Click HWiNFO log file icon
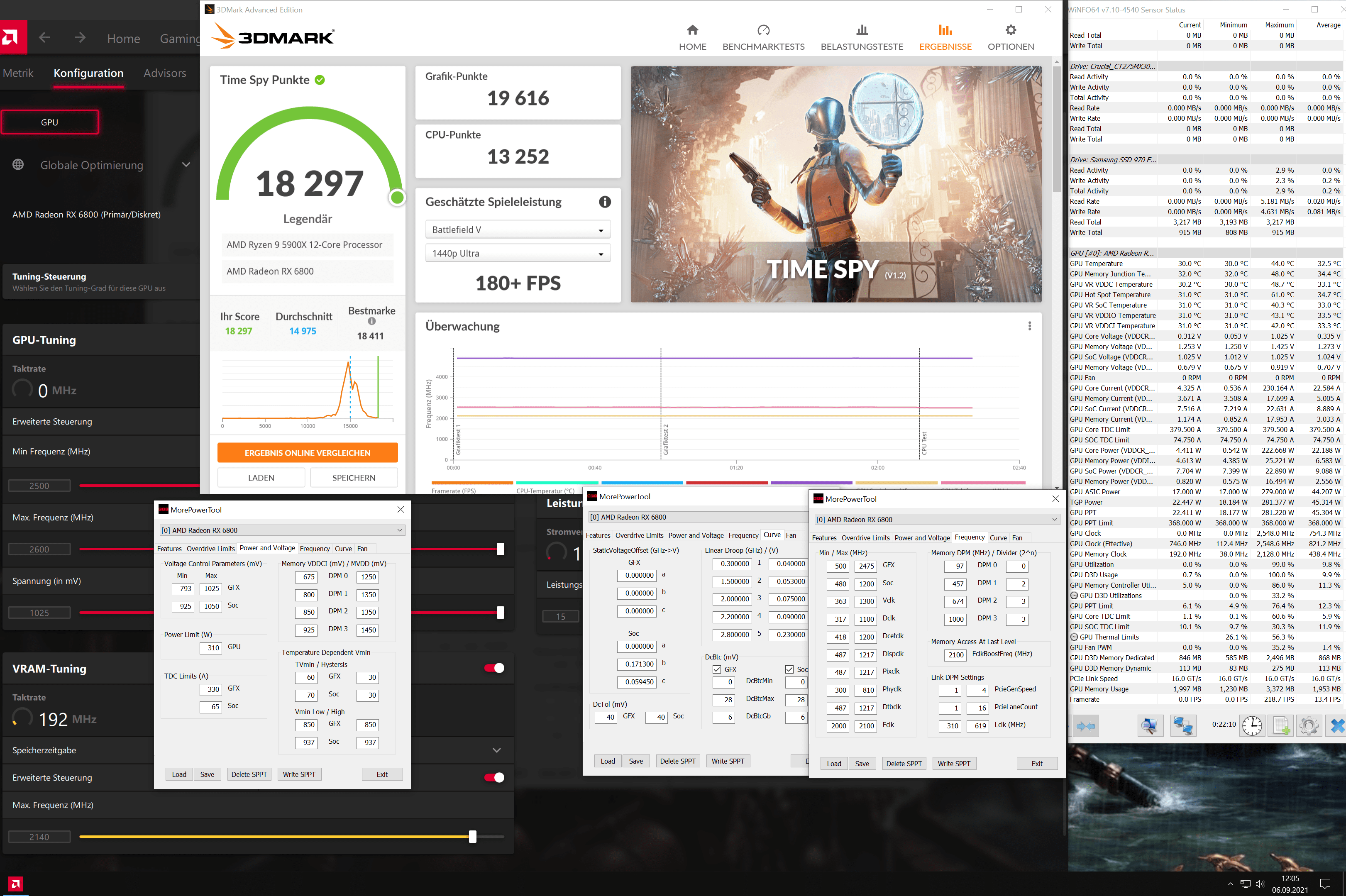1346x896 pixels. tap(1280, 726)
